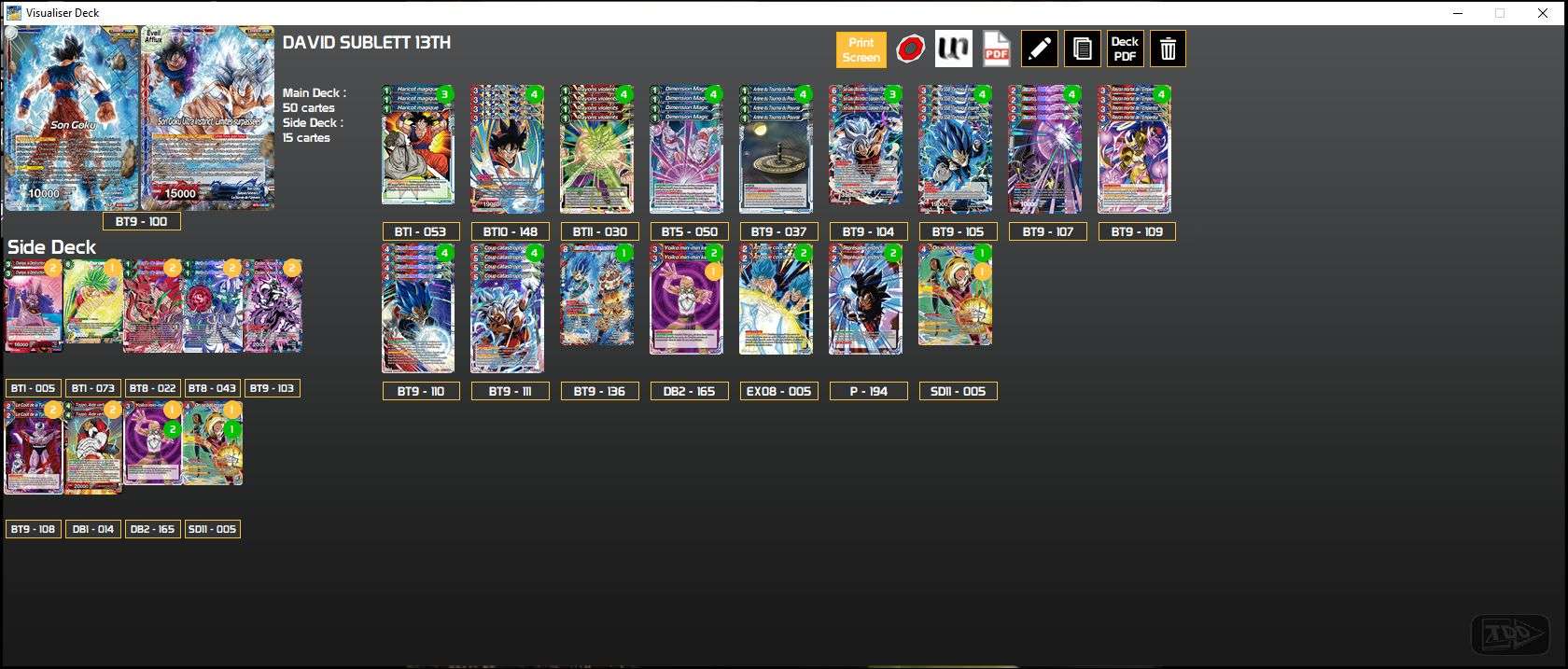
Task: Click the BT1 - 053 label
Action: tap(420, 231)
